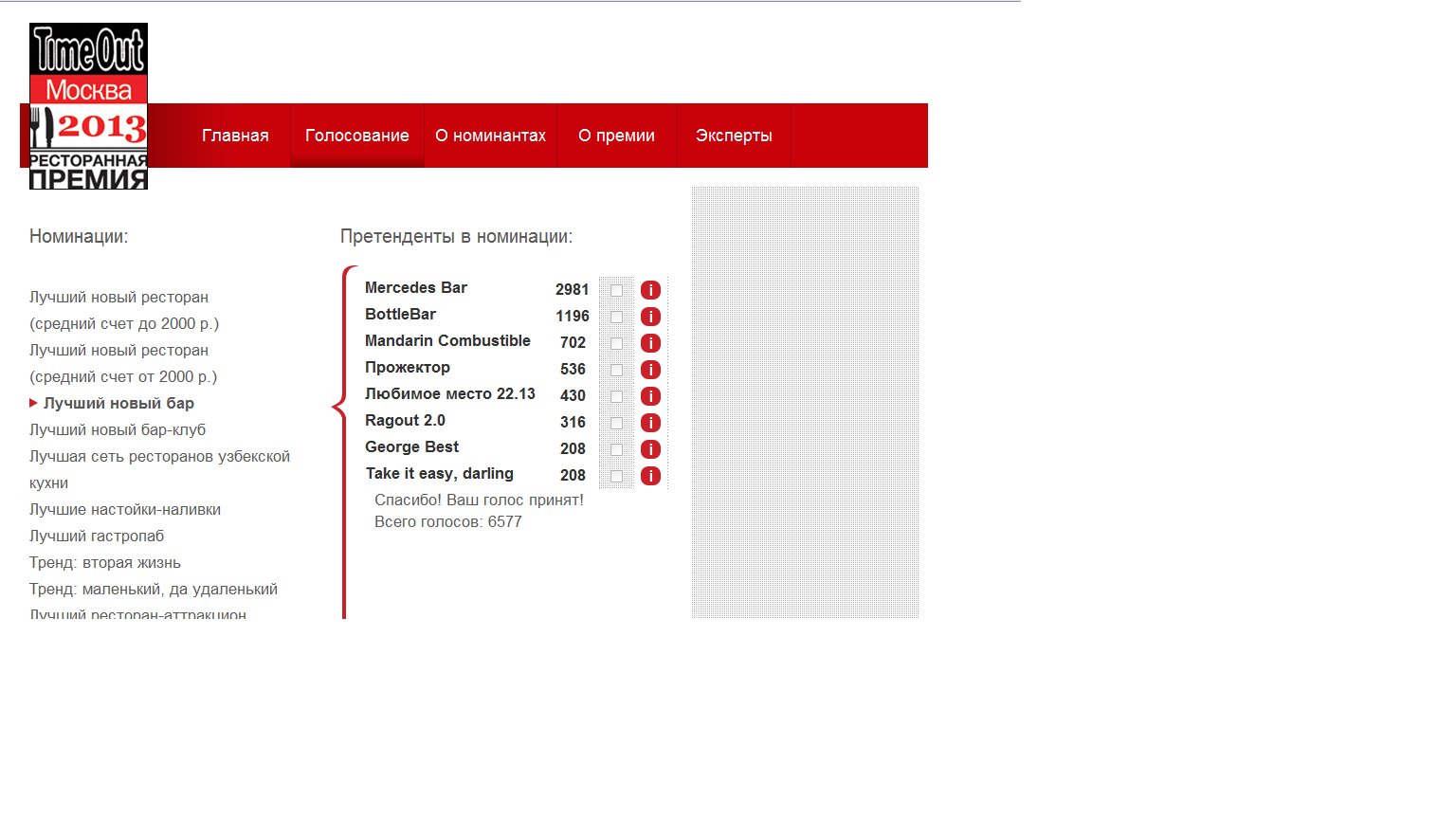
Task: Go to the Главная menu item
Action: click(235, 136)
